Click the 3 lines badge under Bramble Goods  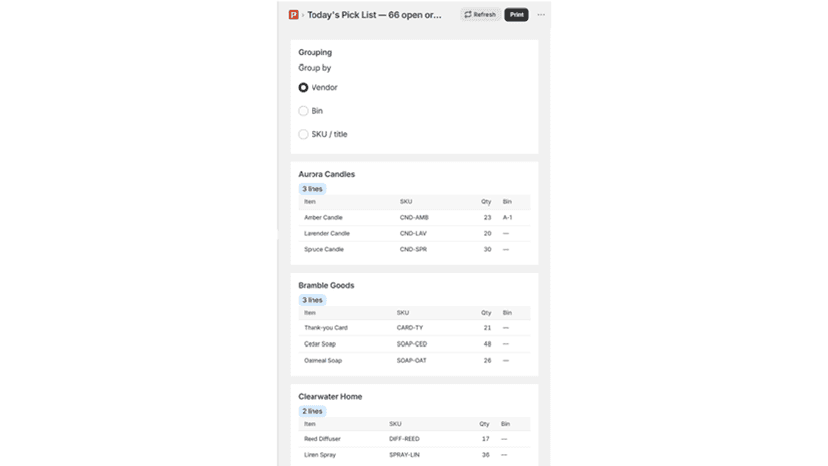(312, 300)
